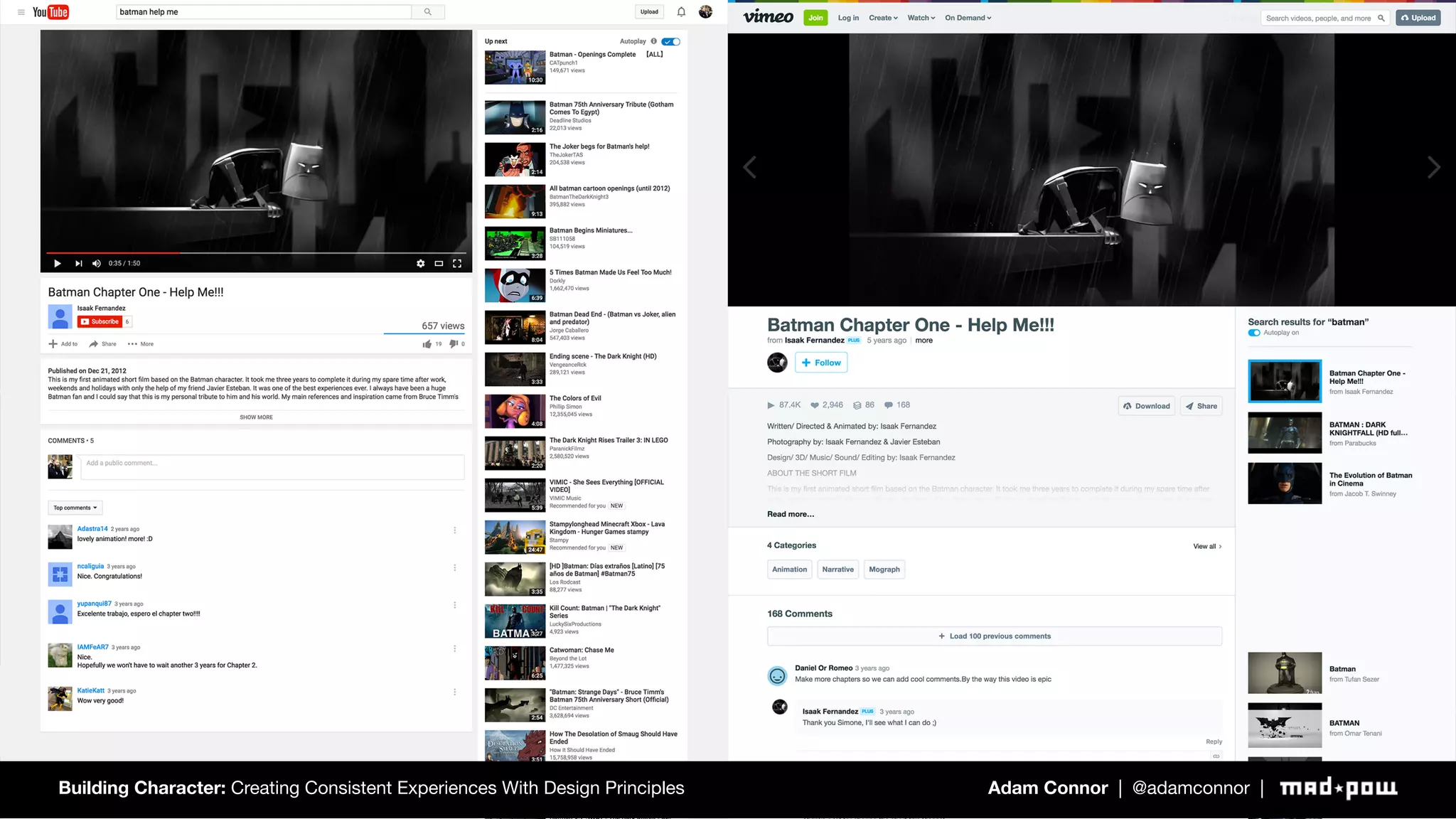Click the Vimeo Share button

(x=1201, y=406)
